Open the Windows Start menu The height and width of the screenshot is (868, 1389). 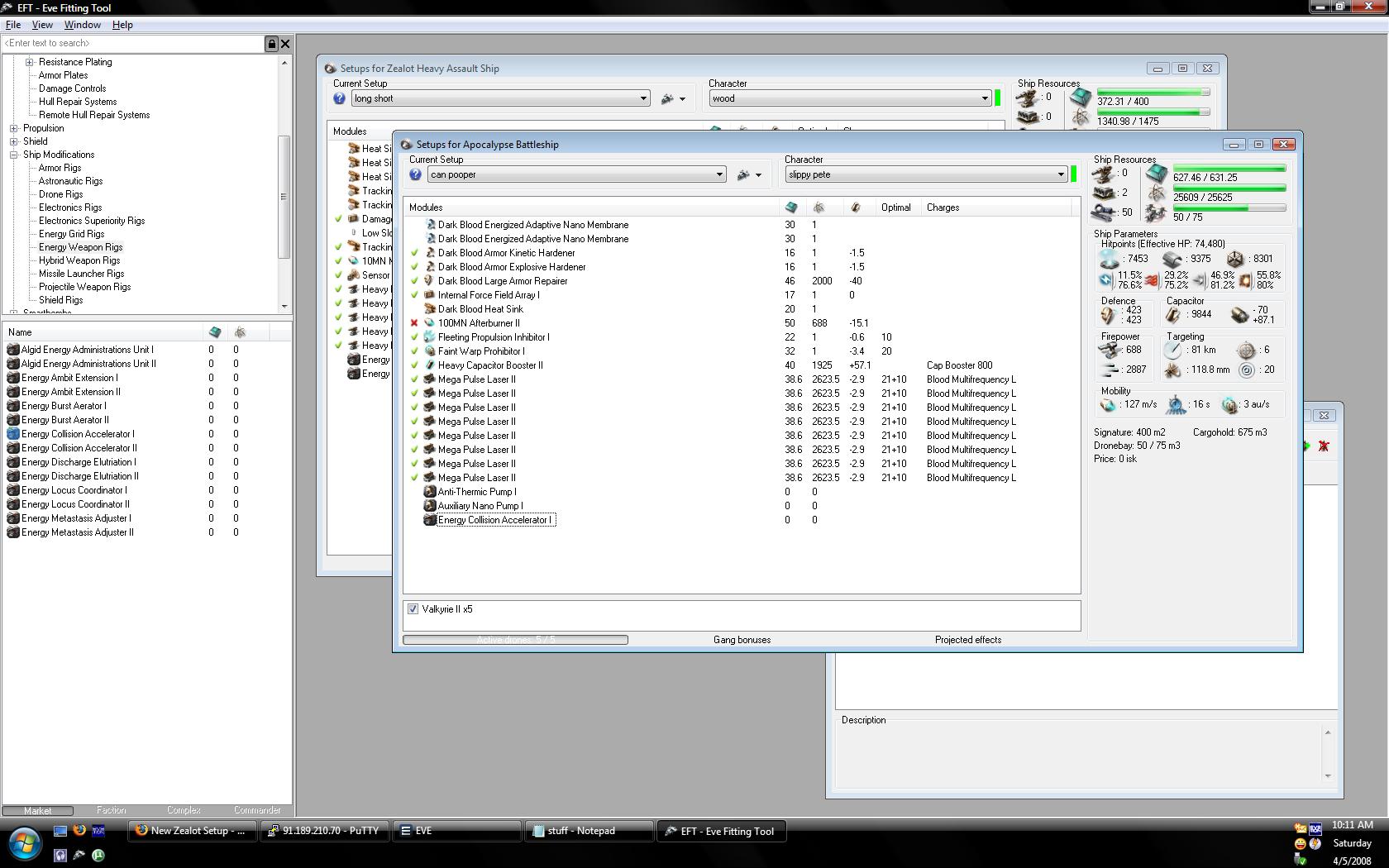(25, 843)
